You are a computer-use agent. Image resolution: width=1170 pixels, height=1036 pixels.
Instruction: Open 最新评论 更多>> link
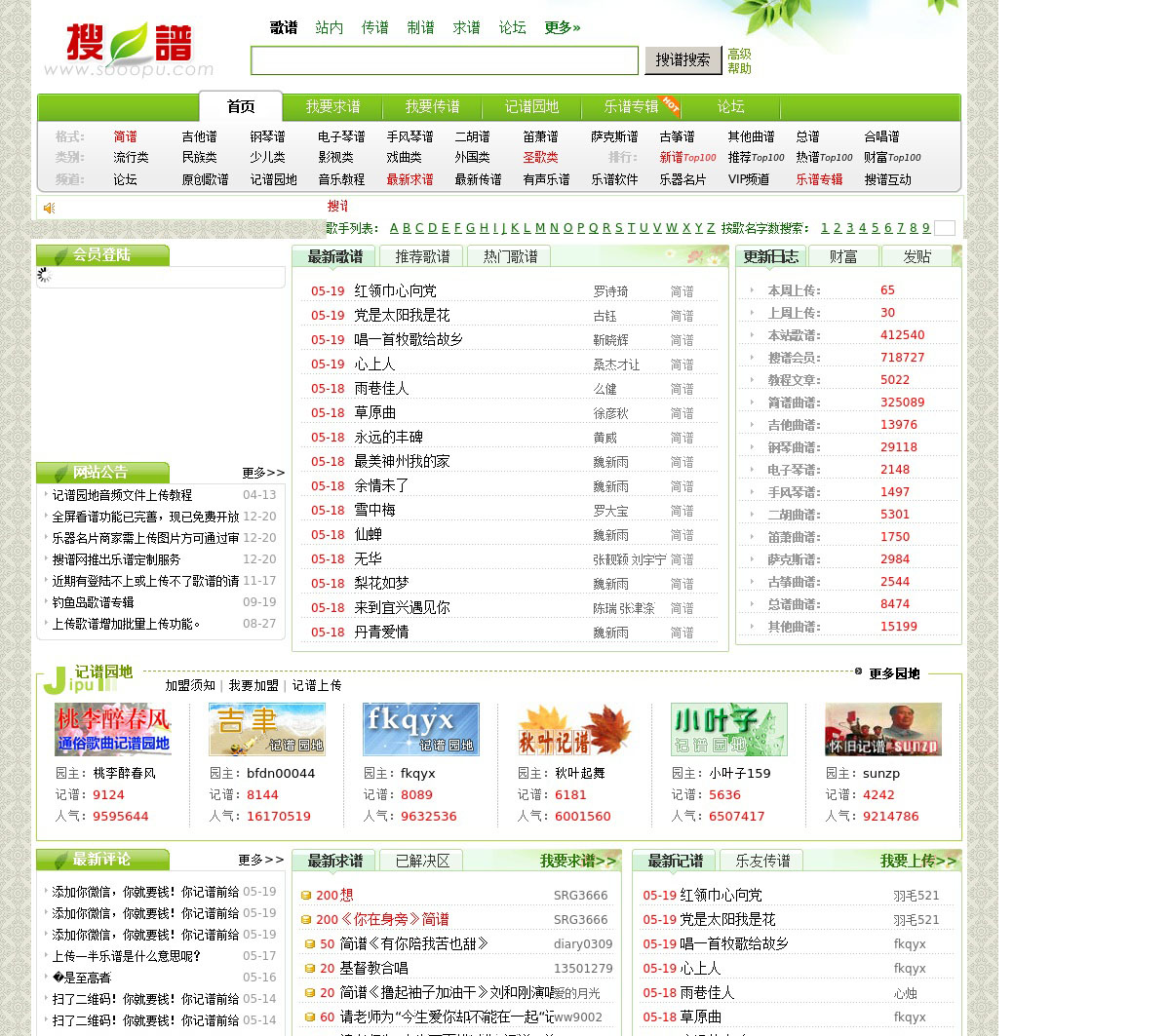pyautogui.click(x=261, y=860)
